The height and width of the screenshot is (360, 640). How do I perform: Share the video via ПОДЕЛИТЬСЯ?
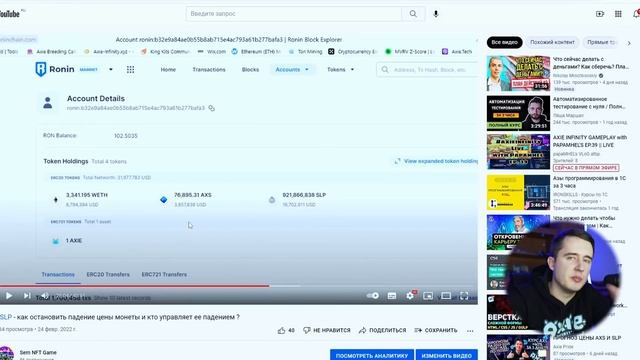382,330
